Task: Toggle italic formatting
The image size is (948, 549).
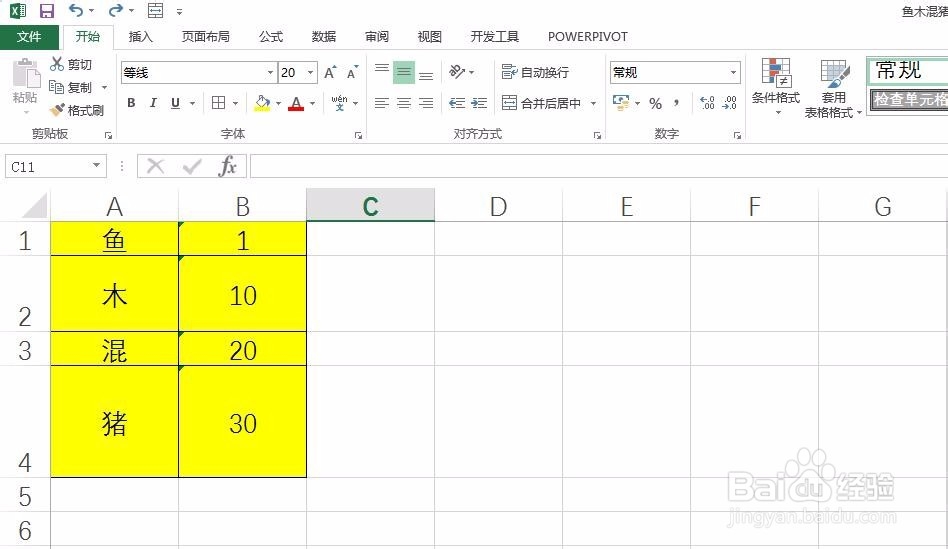Action: pos(153,103)
